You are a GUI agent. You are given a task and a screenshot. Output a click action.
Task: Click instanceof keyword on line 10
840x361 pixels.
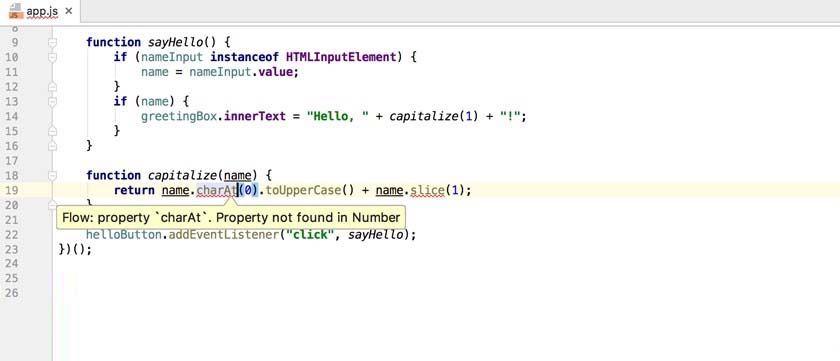244,57
